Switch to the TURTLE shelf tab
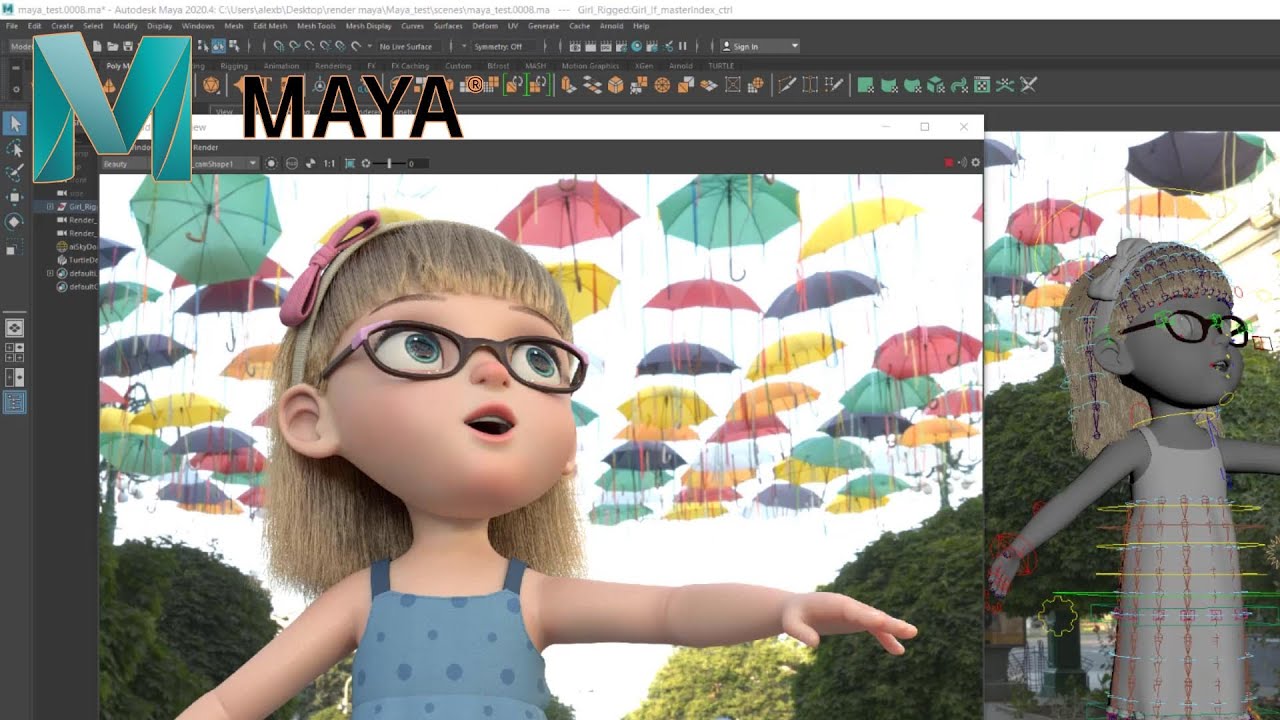Screen dimensions: 1280x720 (x=720, y=66)
